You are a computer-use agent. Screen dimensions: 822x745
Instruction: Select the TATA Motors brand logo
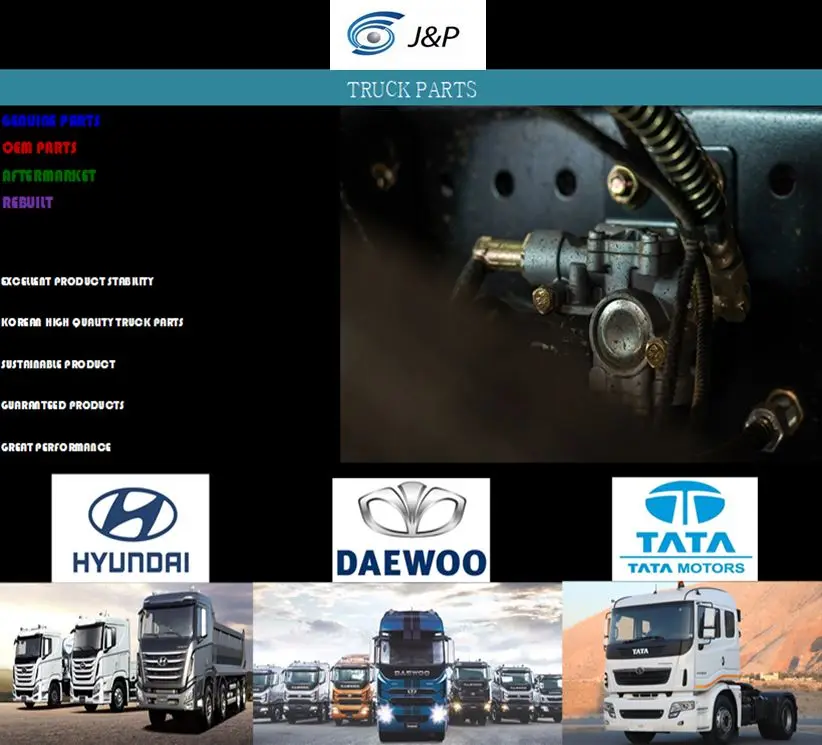(688, 525)
